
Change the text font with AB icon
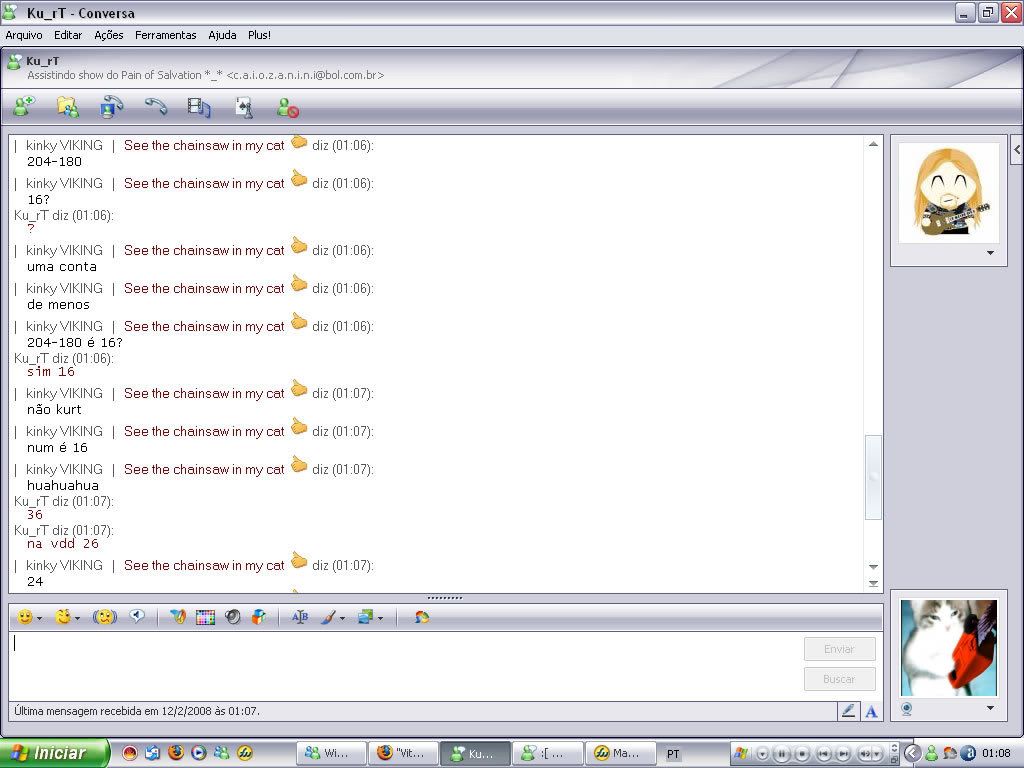pos(300,617)
